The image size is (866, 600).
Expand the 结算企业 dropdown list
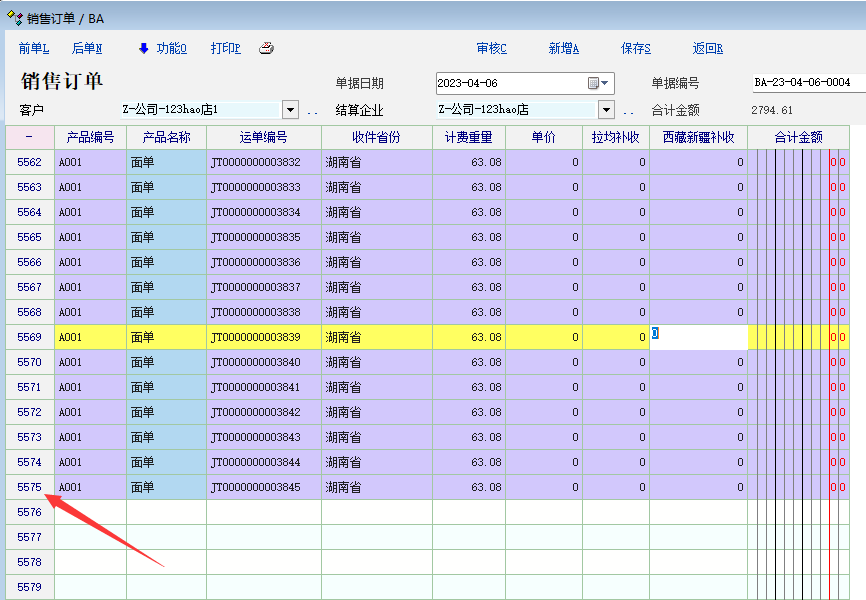tap(606, 110)
